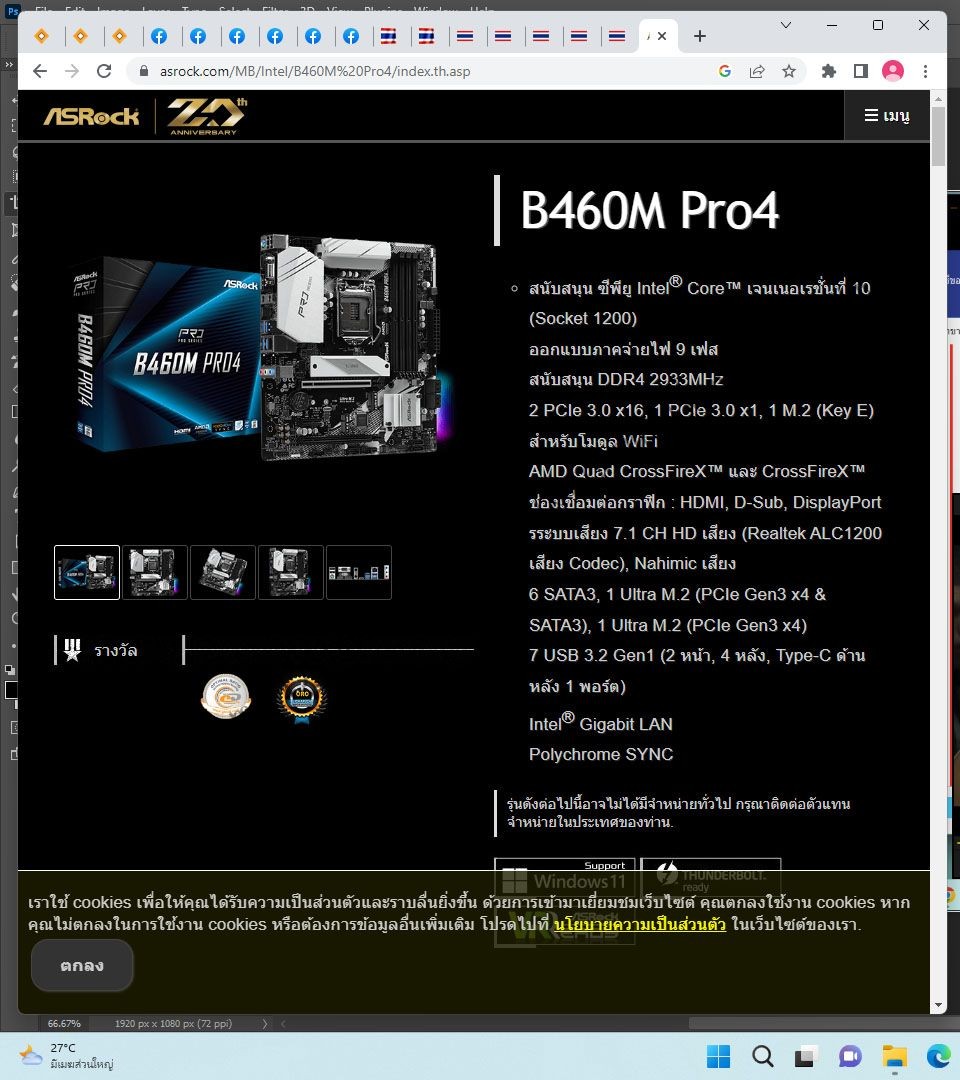
Task: Open File Explorer from the taskbar
Action: (895, 1056)
